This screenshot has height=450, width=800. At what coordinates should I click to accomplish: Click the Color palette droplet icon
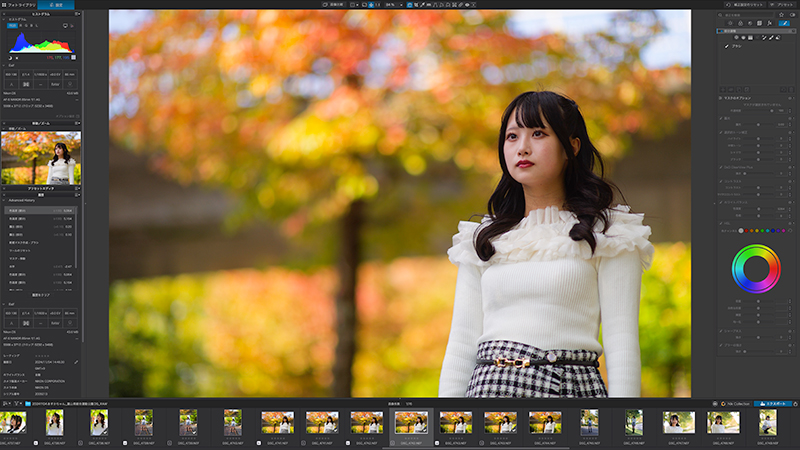tap(740, 23)
